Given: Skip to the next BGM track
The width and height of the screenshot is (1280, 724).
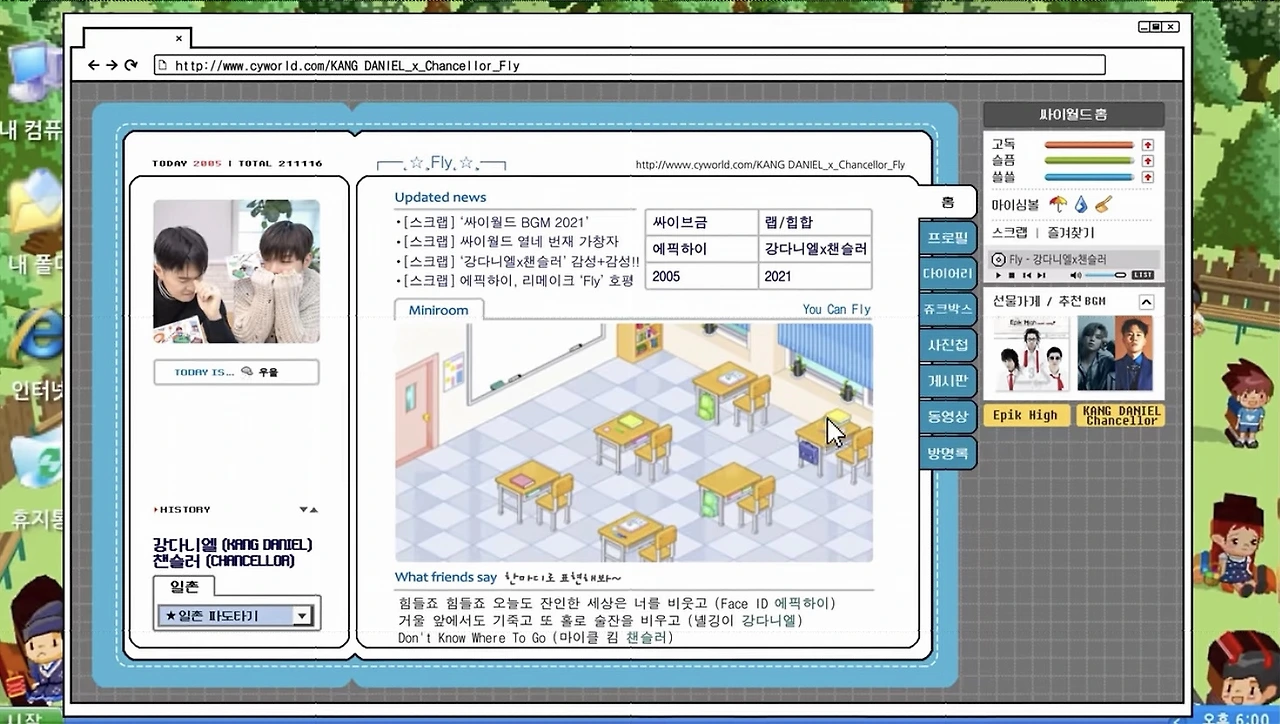Looking at the screenshot, I should [1041, 275].
